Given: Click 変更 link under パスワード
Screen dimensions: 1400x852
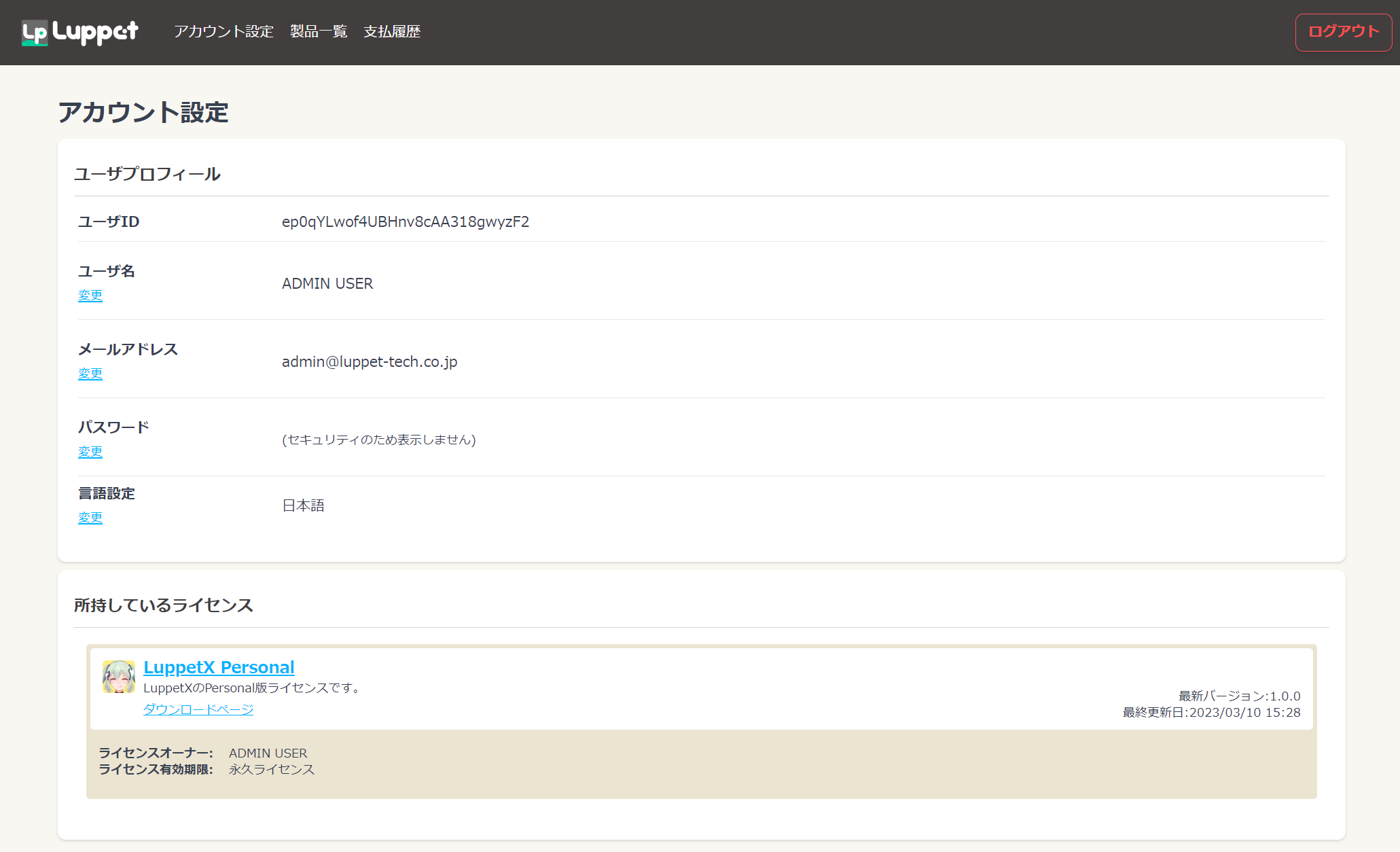Looking at the screenshot, I should [x=90, y=452].
